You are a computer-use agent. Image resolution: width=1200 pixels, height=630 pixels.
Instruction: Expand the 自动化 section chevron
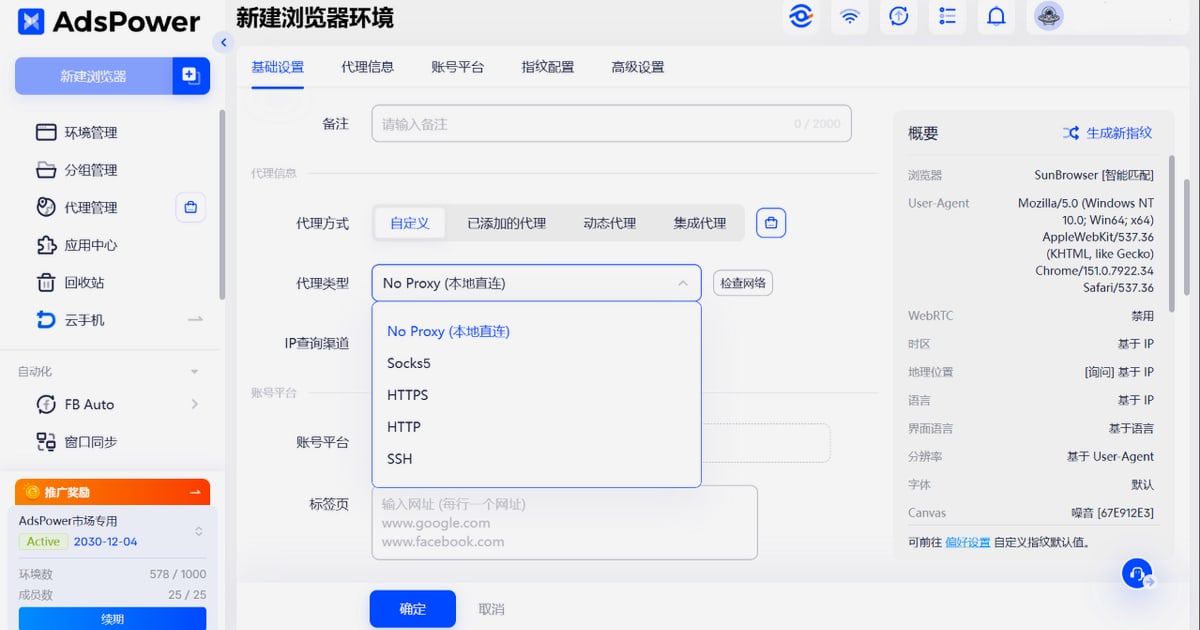(x=195, y=372)
